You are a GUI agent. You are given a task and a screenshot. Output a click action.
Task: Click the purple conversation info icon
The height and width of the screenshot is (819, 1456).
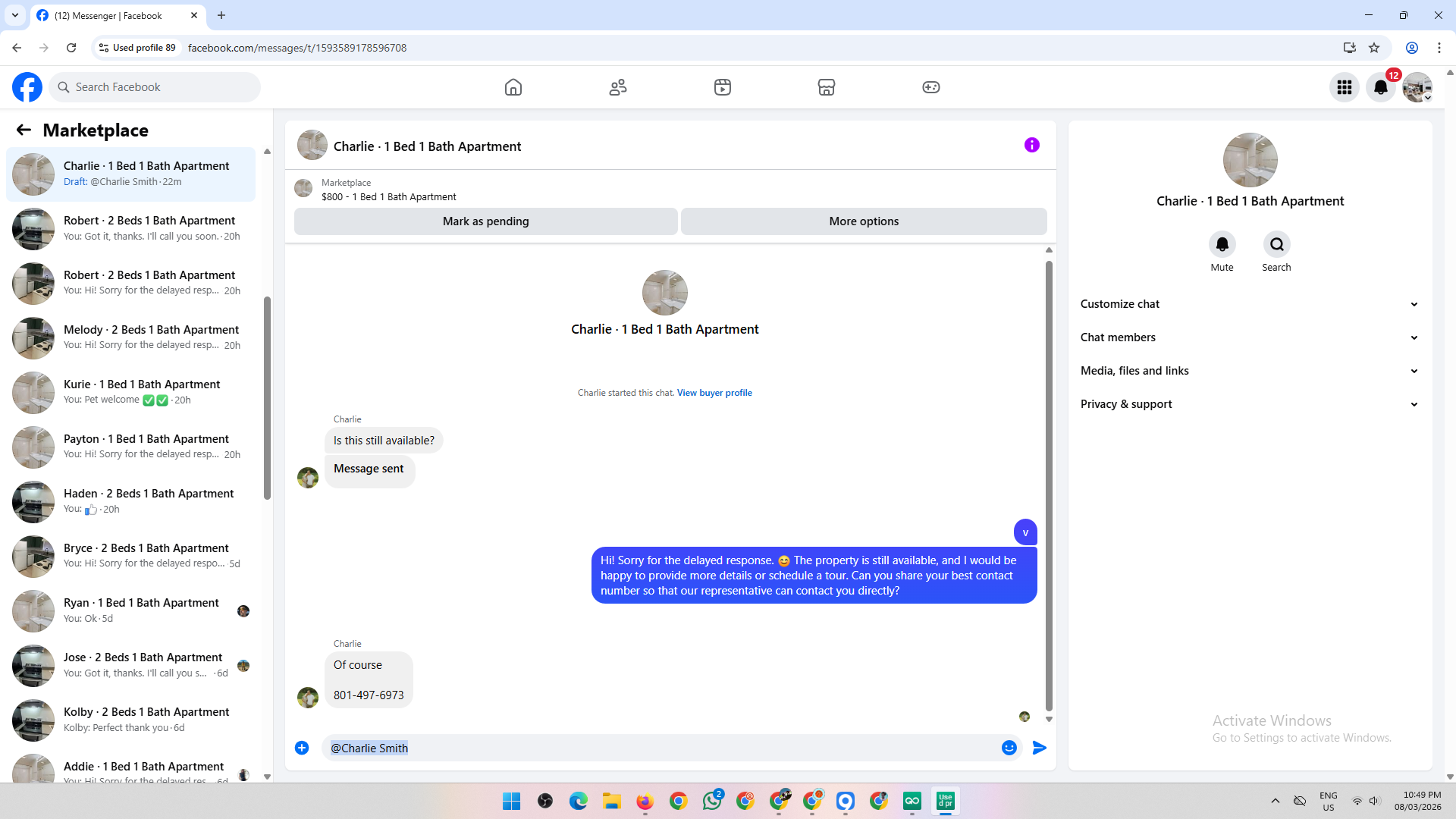click(x=1032, y=145)
